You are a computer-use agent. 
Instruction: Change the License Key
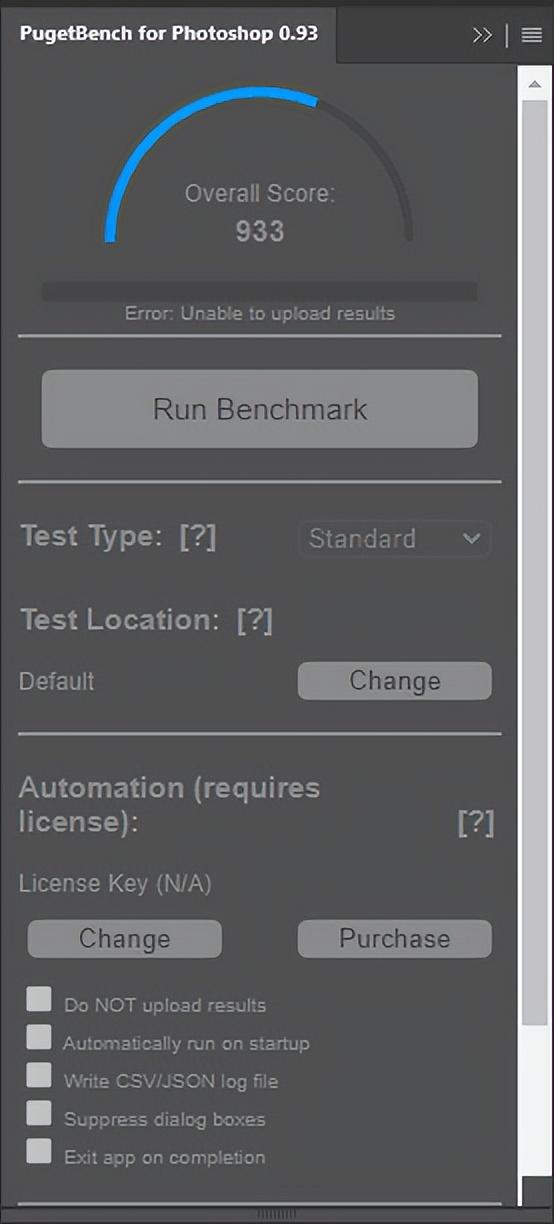coord(125,939)
